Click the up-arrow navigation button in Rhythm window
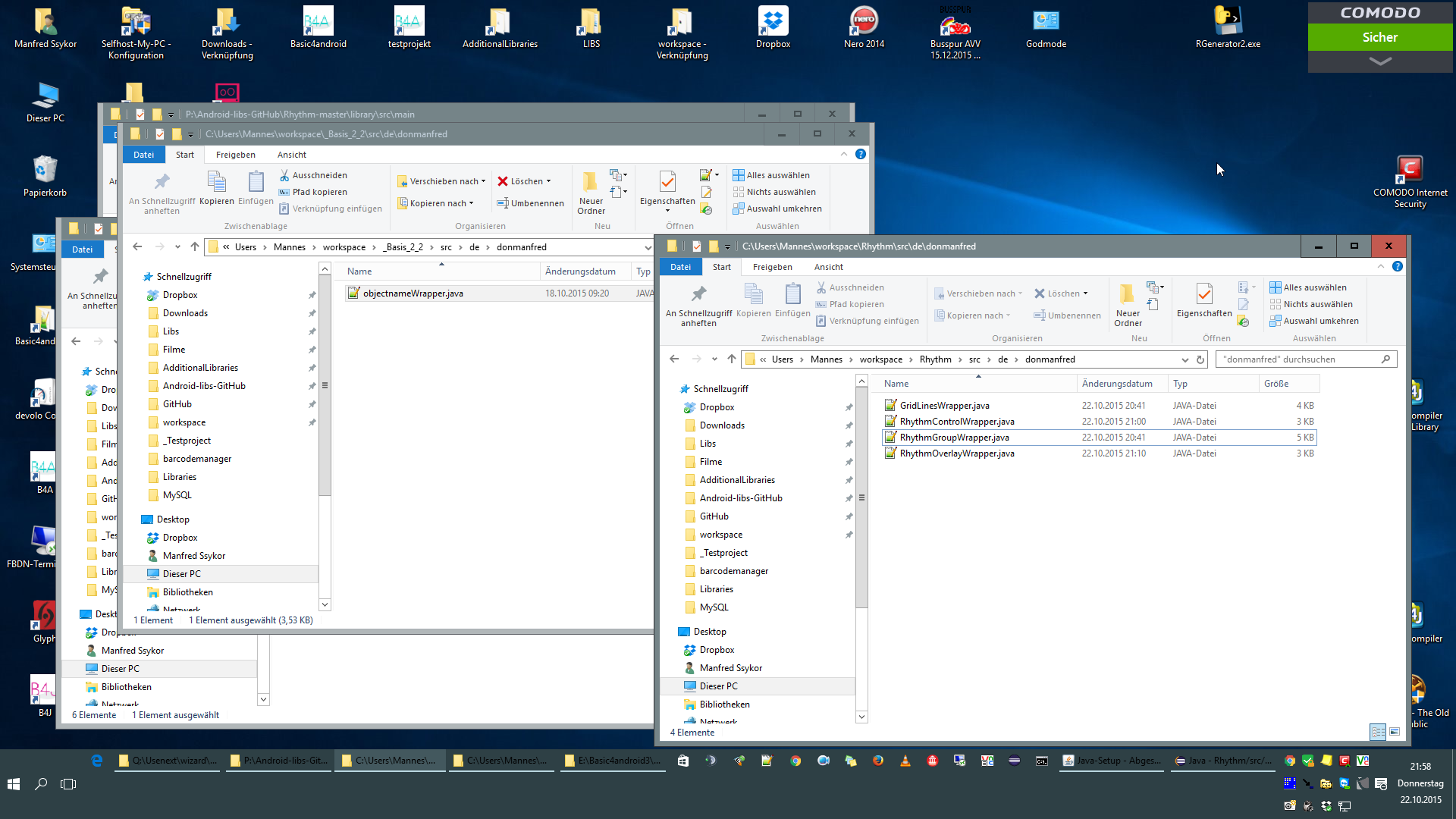 [731, 359]
